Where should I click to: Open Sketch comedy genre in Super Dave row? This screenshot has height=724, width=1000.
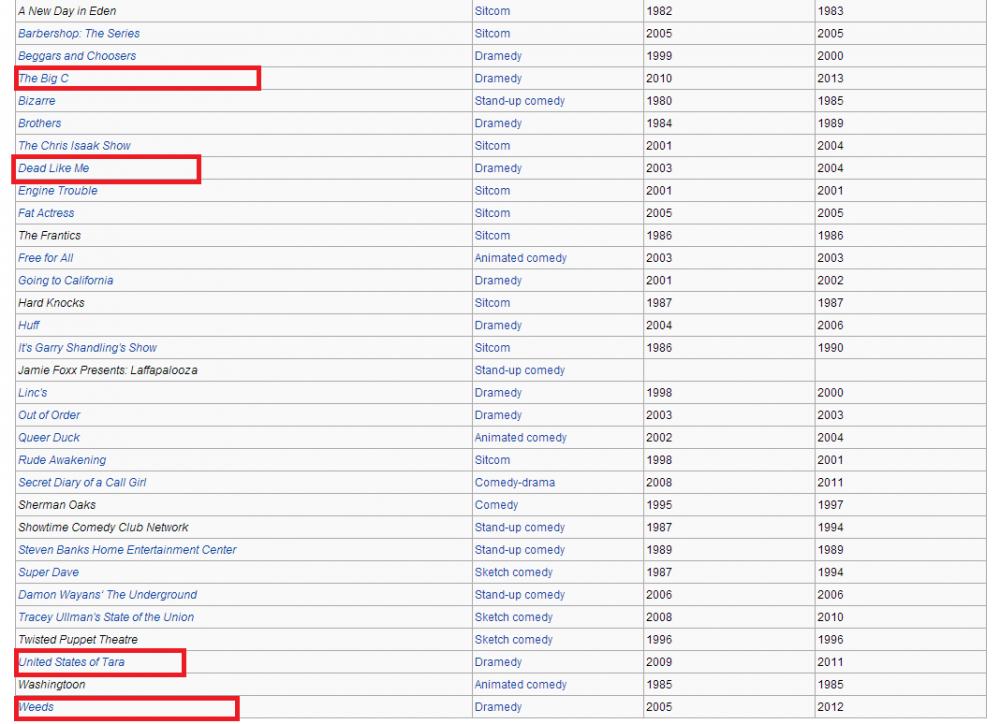click(513, 572)
